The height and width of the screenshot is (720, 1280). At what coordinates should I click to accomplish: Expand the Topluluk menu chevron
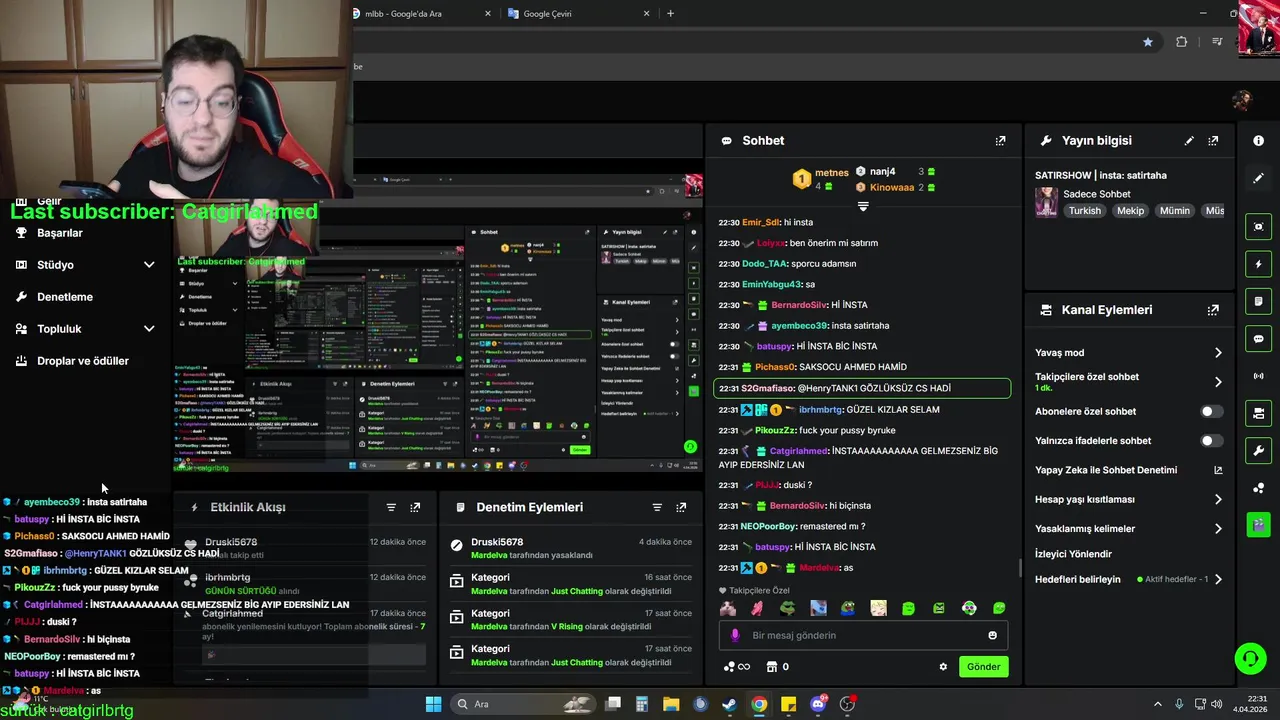(149, 329)
